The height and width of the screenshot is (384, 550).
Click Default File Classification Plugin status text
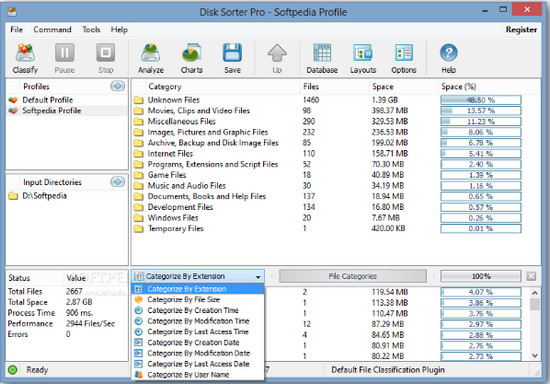coord(388,370)
